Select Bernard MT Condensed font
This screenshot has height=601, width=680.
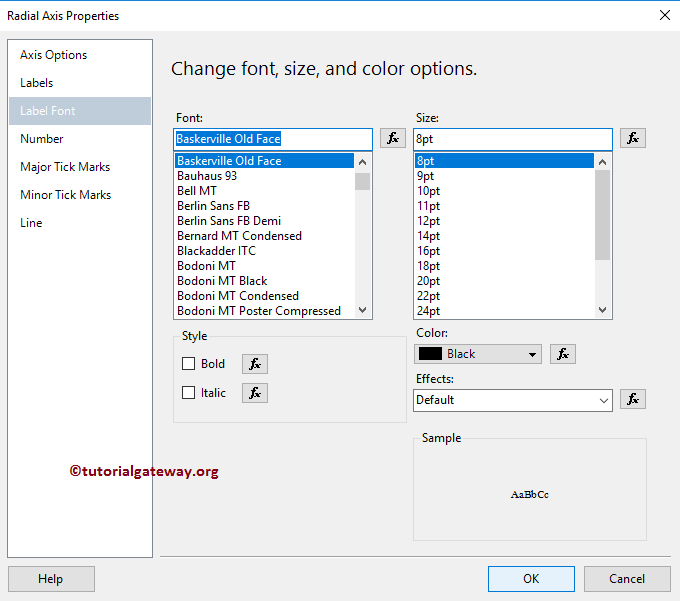click(x=265, y=236)
